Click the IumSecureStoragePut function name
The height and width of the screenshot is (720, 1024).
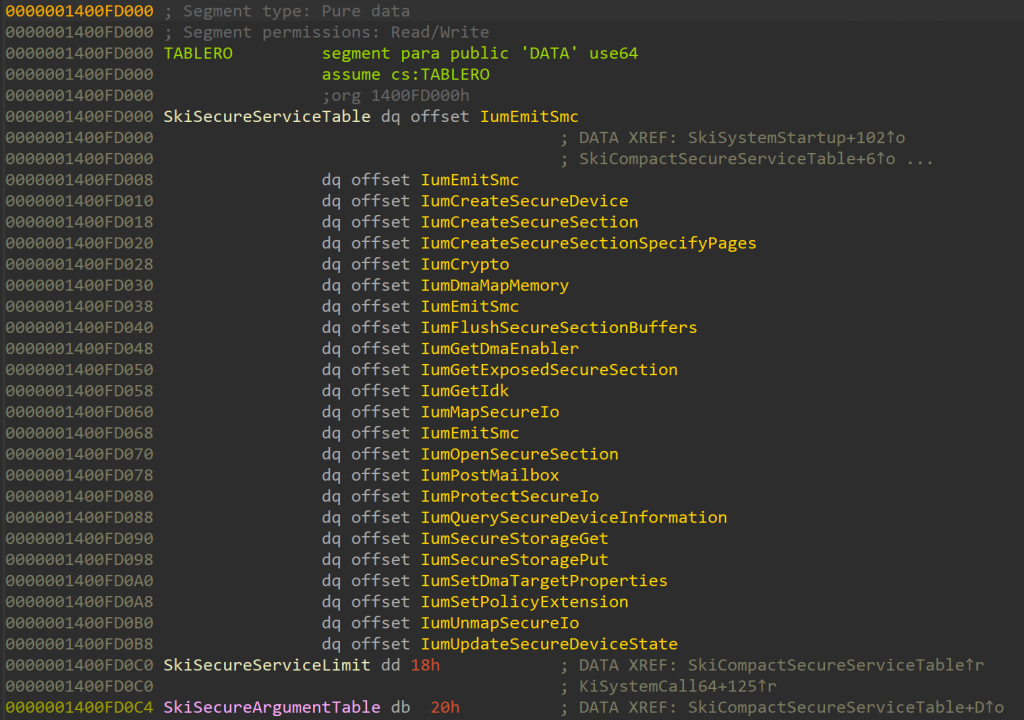pos(514,559)
